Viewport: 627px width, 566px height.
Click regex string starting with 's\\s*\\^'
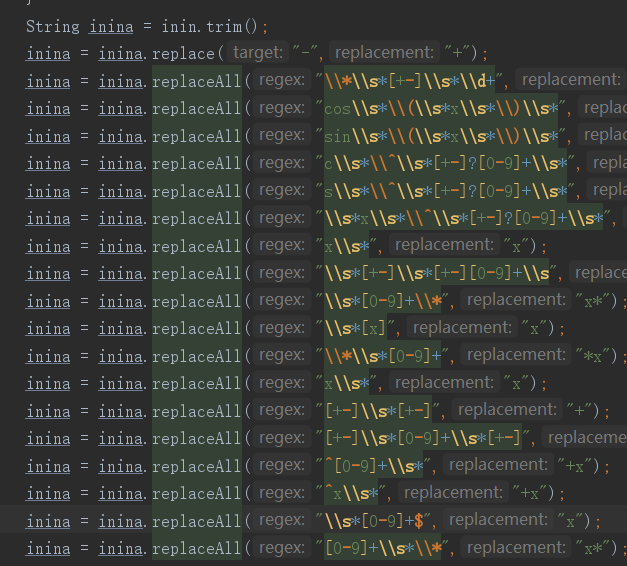pyautogui.click(x=445, y=191)
